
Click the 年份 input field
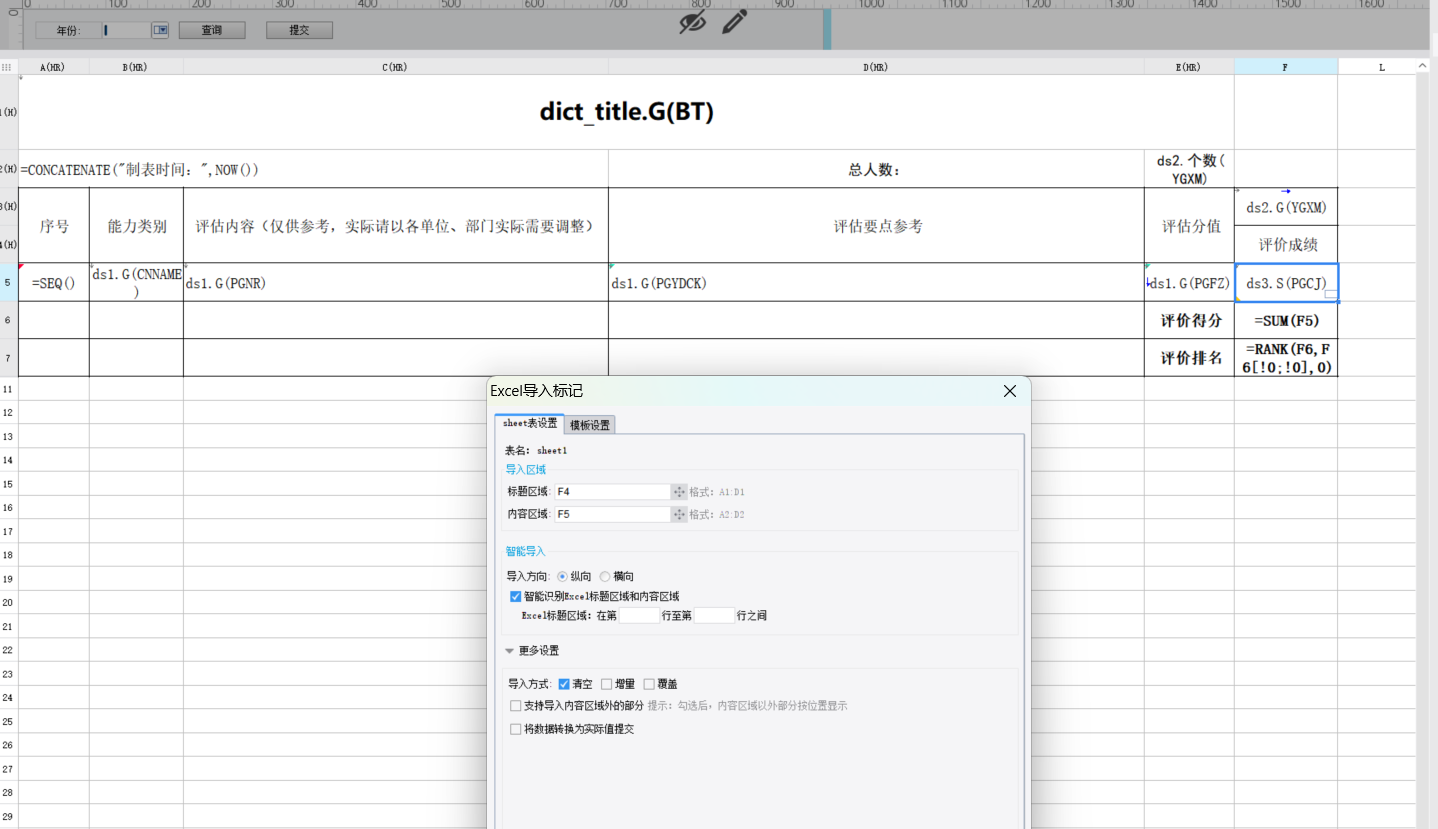pyautogui.click(x=125, y=30)
